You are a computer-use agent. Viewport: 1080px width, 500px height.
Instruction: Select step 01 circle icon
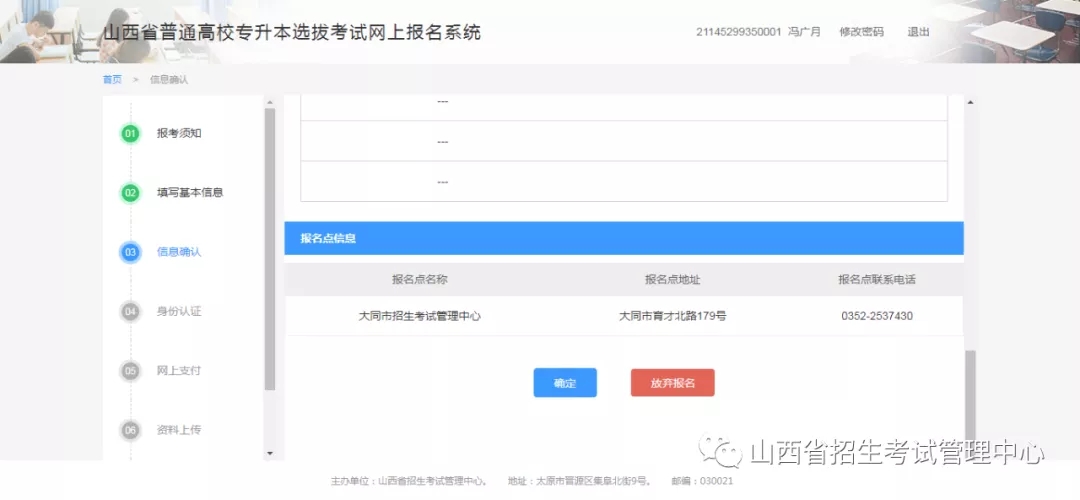[130, 134]
